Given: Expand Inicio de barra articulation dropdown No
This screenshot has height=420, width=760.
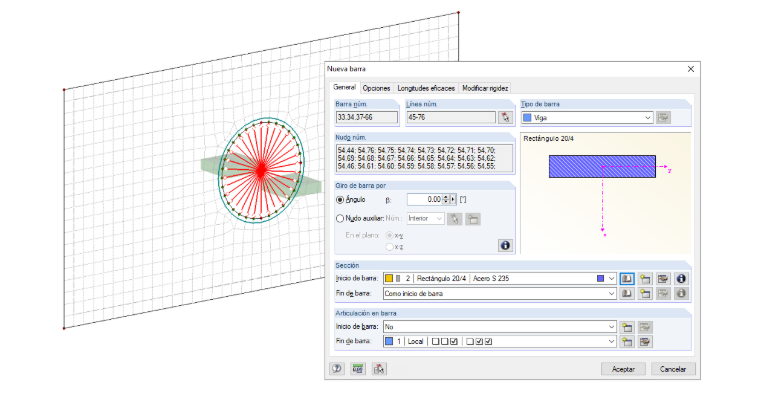Looking at the screenshot, I should (611, 327).
